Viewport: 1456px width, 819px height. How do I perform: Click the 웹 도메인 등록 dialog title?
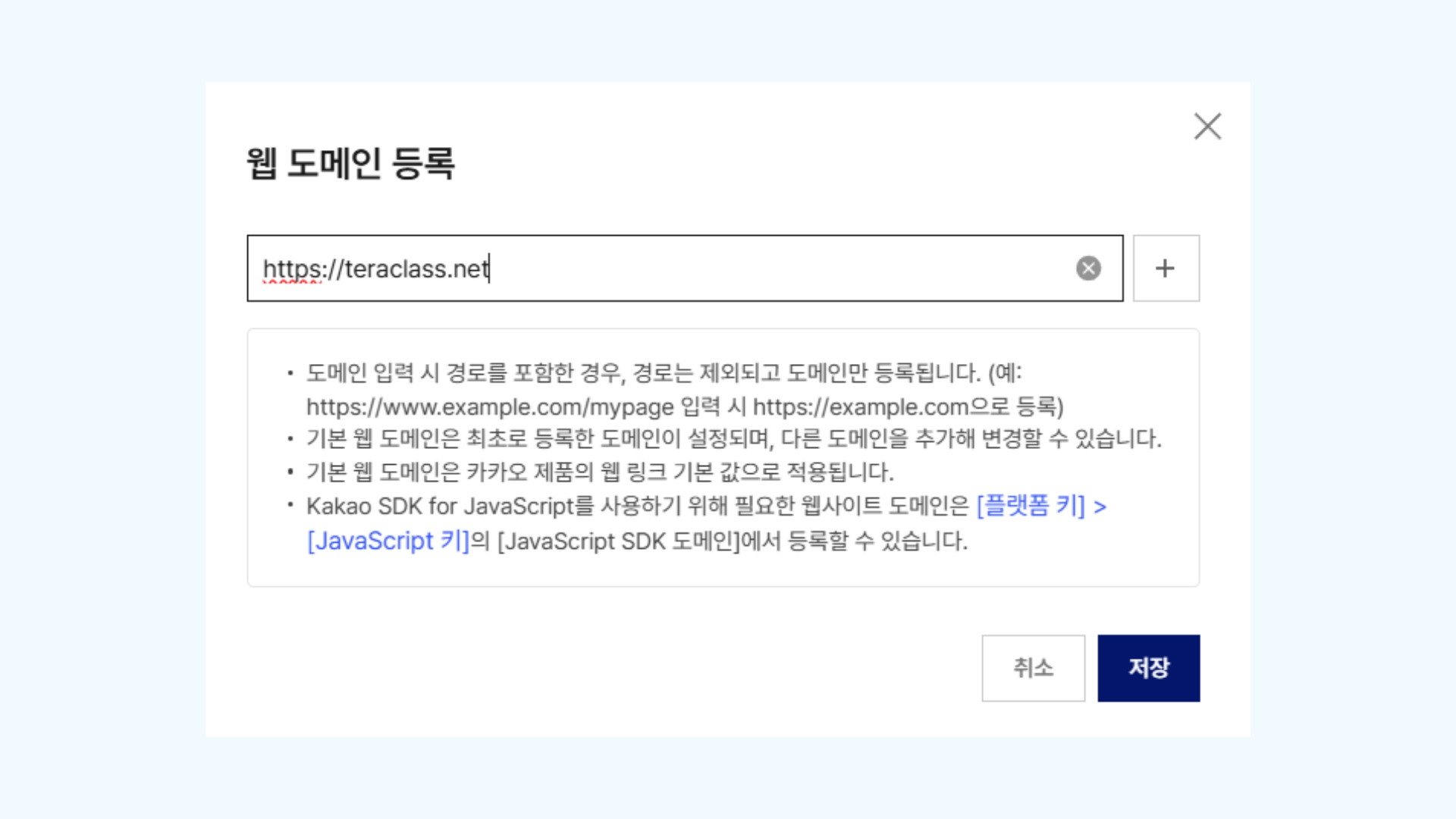(350, 163)
